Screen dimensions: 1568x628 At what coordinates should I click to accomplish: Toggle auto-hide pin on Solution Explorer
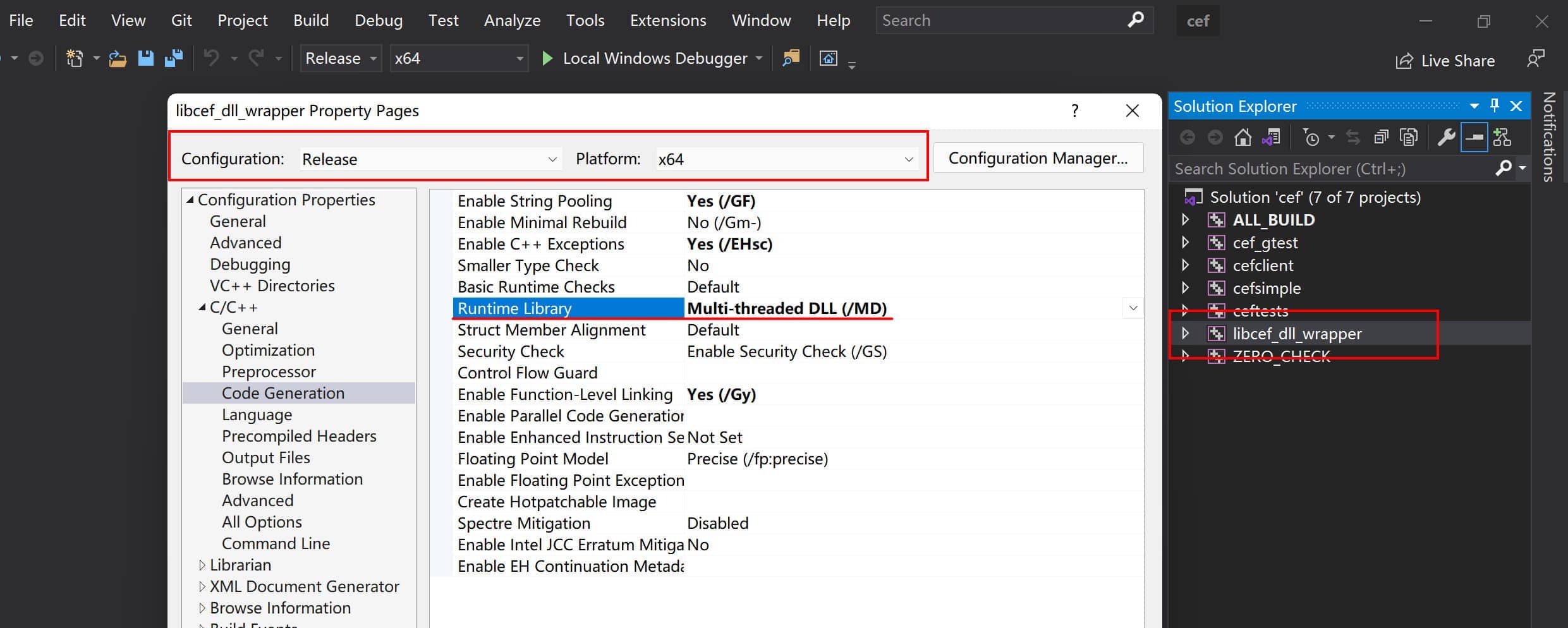pyautogui.click(x=1495, y=106)
